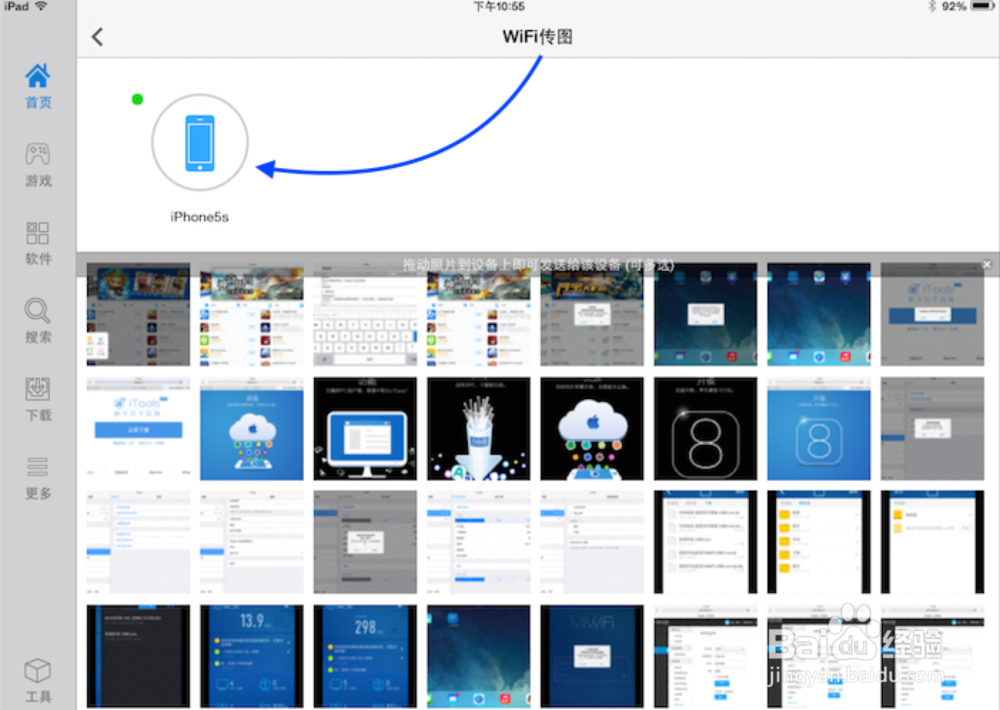Click the green online status dot
This screenshot has width=1000, height=710.
[137, 100]
